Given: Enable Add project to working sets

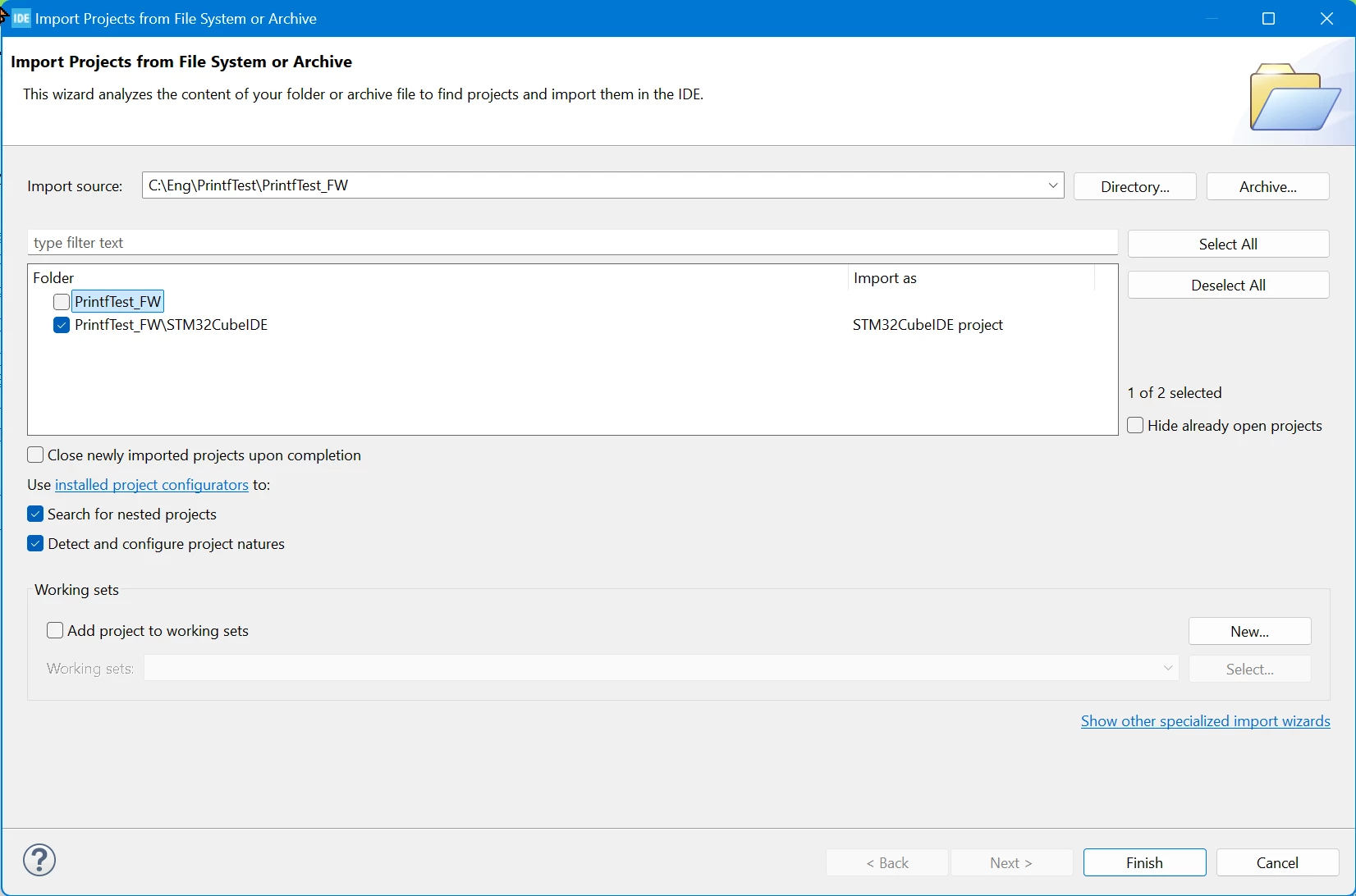Looking at the screenshot, I should click(x=55, y=631).
